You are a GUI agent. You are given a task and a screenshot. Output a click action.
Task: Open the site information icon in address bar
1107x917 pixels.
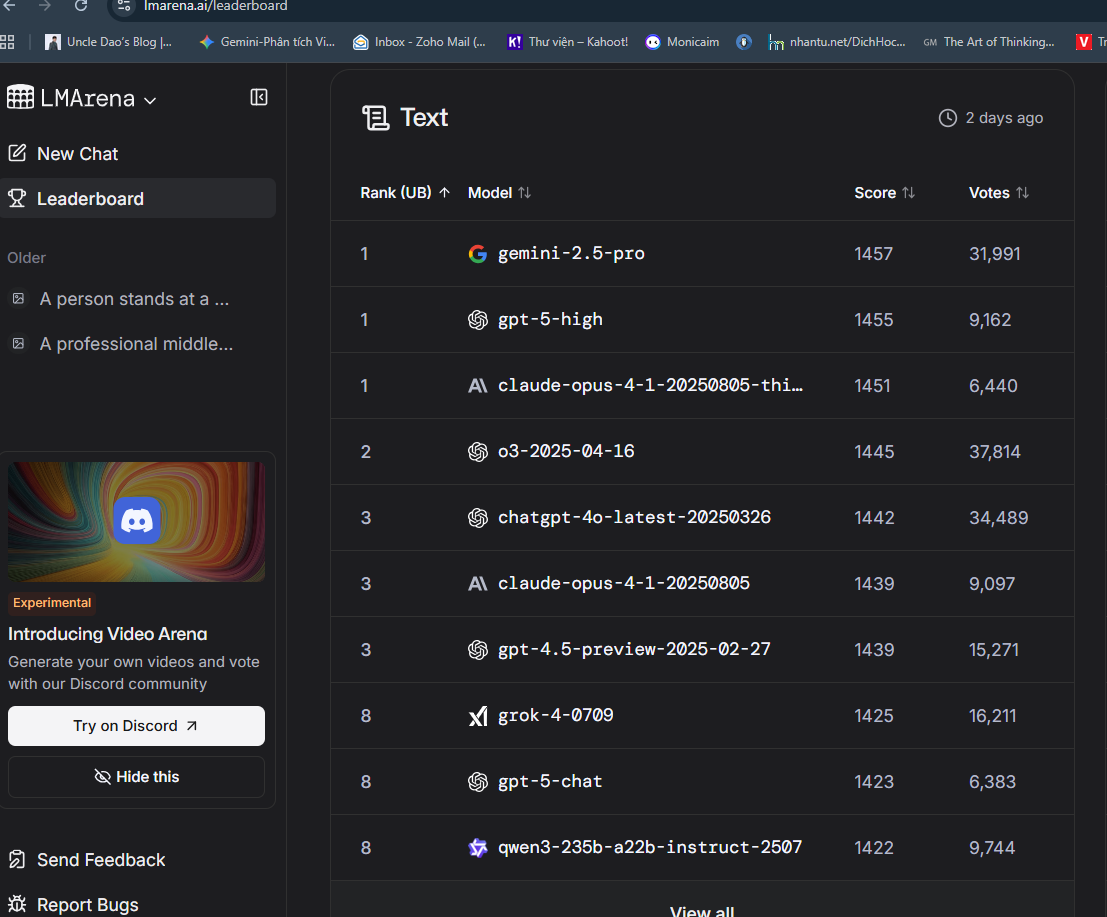coord(124,6)
